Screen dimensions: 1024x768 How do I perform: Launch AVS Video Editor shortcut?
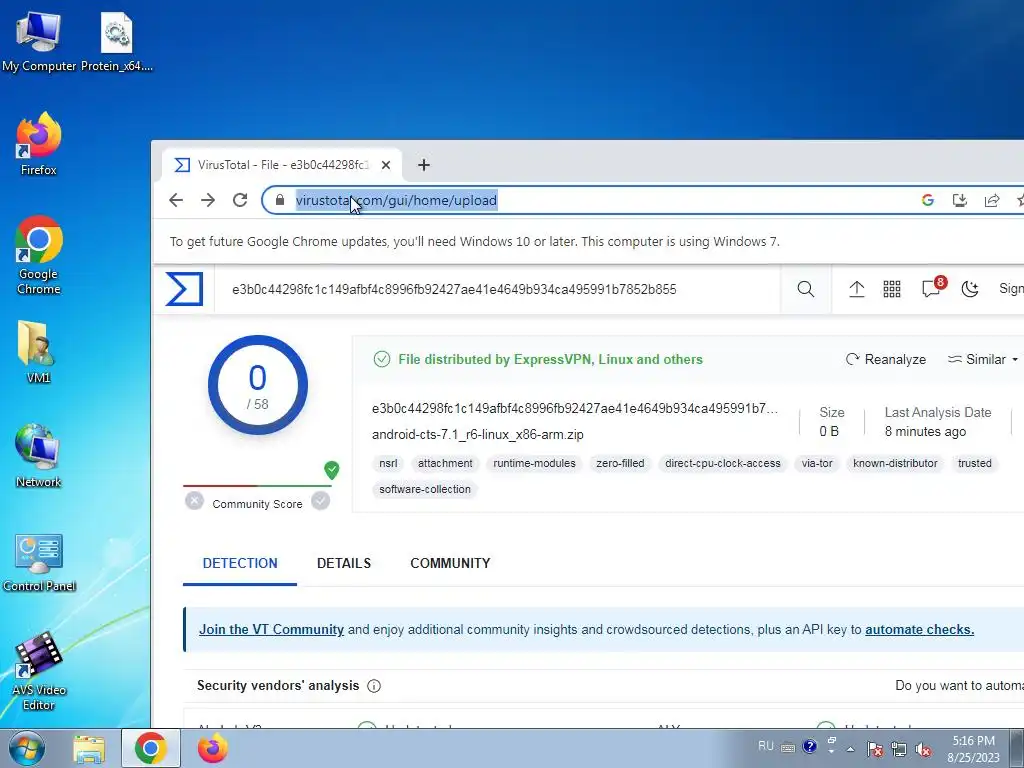[39, 671]
